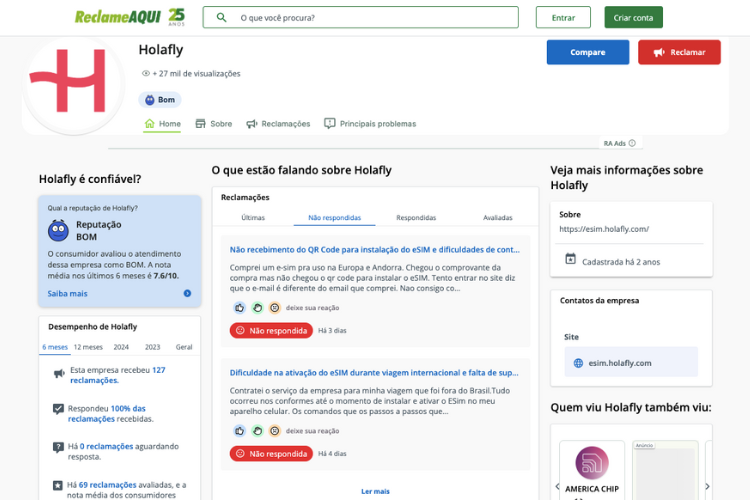The width and height of the screenshot is (750, 500).
Task: Click sad-face reaction on QR Code complaint
Action: click(x=275, y=308)
